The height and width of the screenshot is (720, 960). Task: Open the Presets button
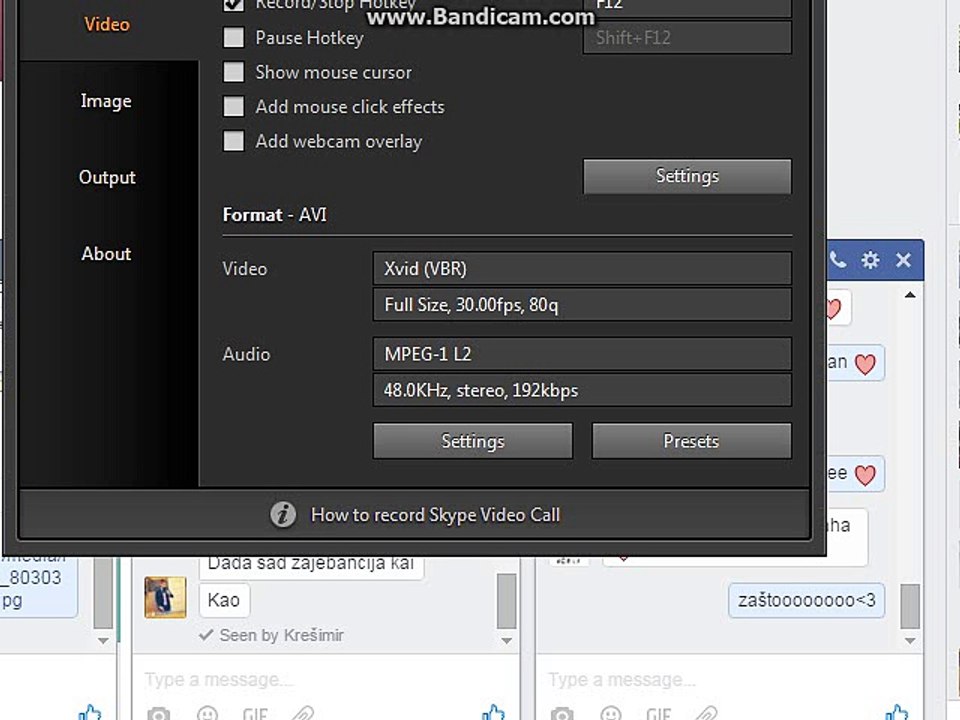(691, 441)
